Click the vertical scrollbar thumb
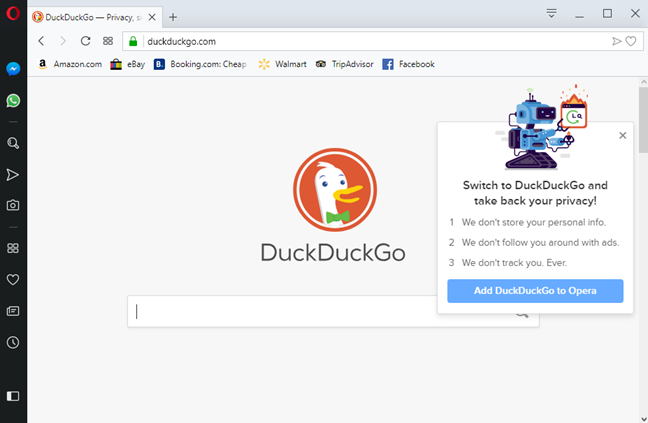Screen dimensions: 648x423 pos(643,120)
